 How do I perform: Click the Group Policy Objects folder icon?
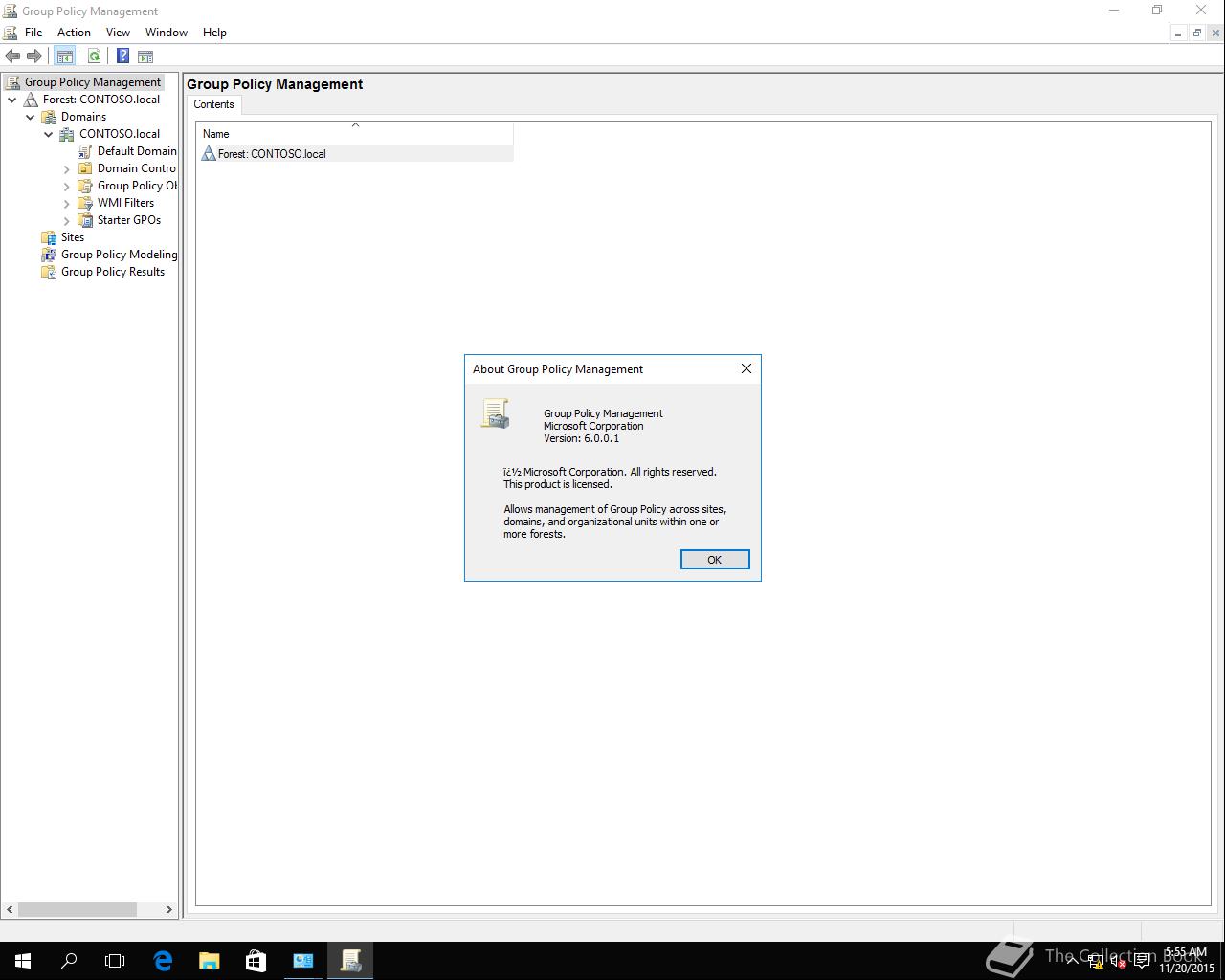click(x=85, y=186)
